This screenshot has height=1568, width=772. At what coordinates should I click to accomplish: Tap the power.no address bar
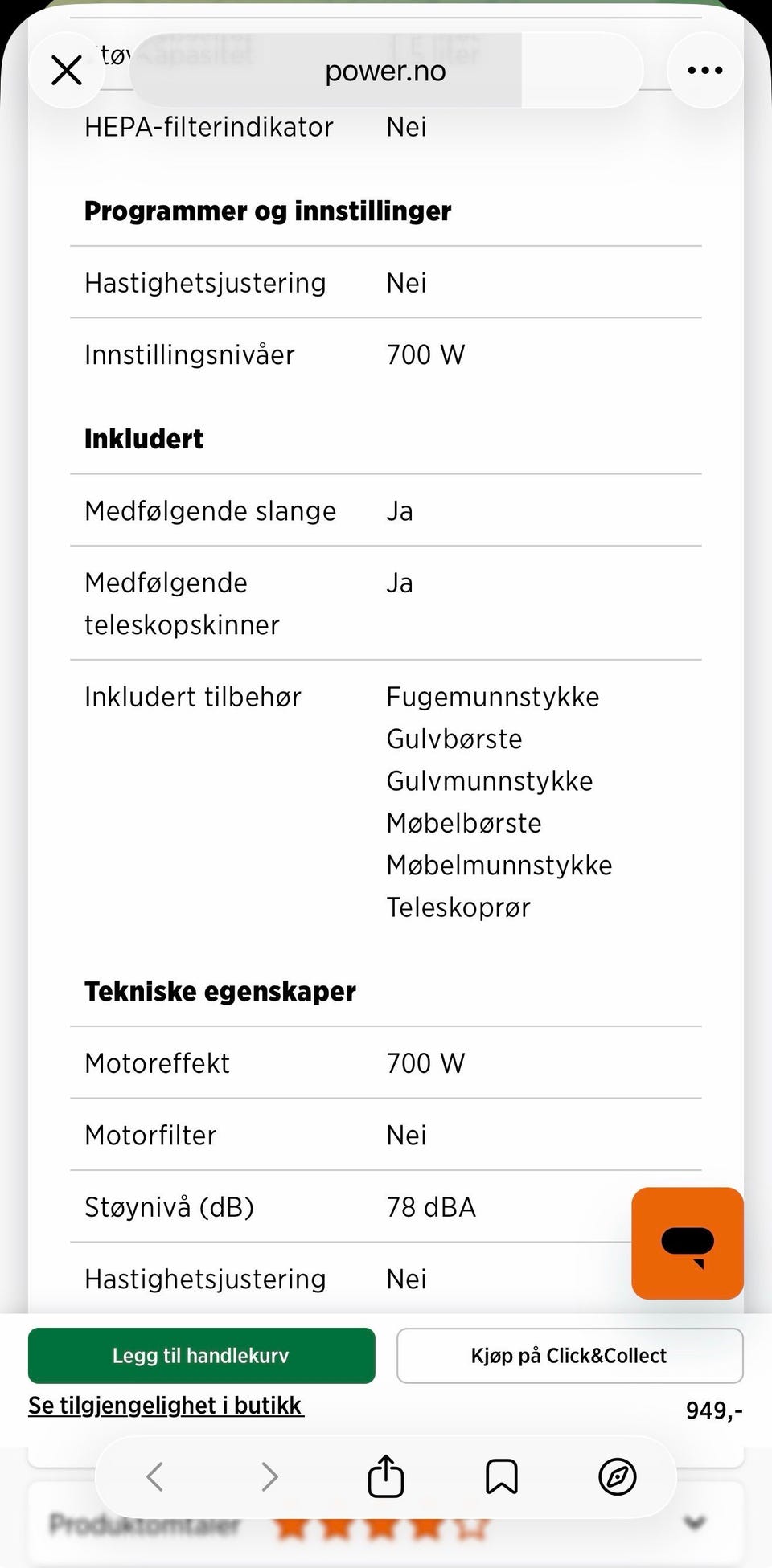click(x=385, y=71)
